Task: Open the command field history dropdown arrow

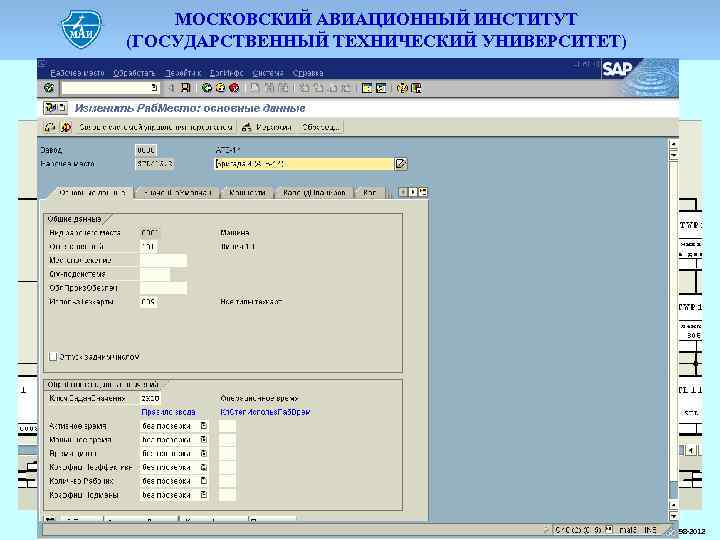Action: pos(155,87)
